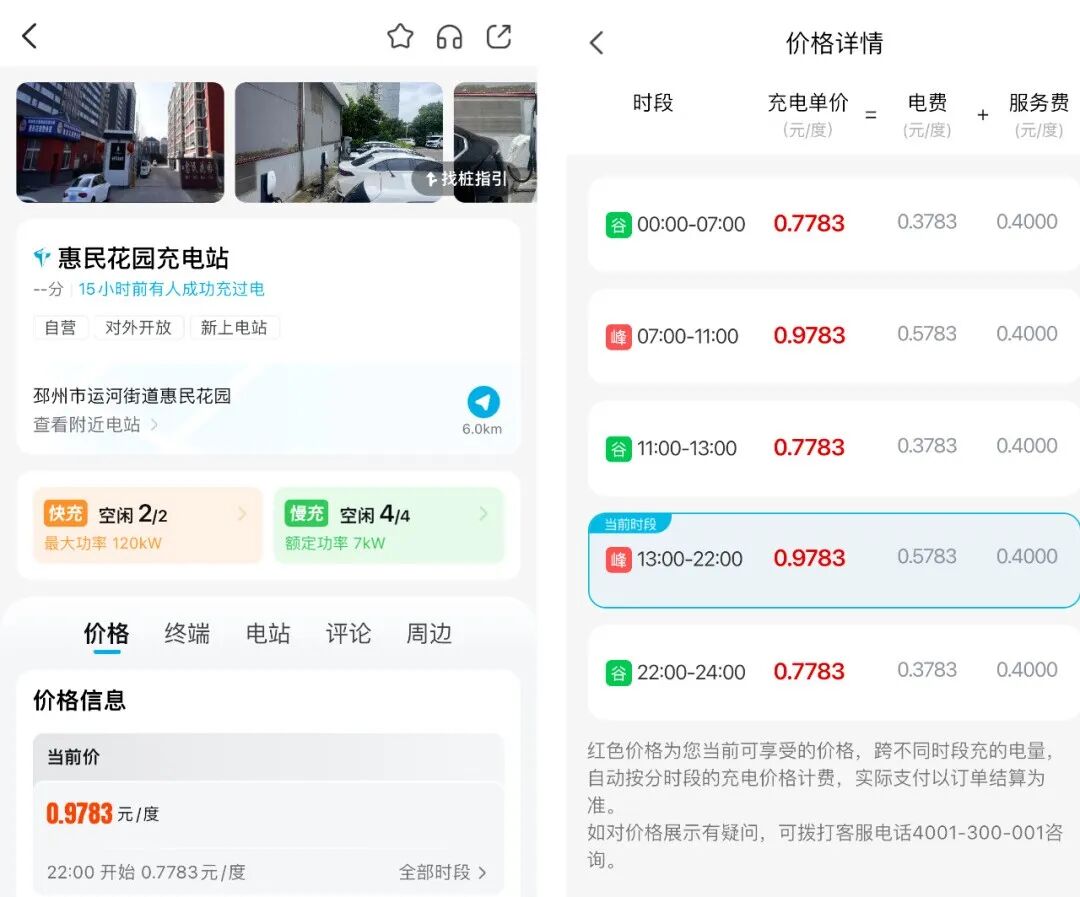
Task: Tap the headphones customer service icon
Action: (449, 36)
